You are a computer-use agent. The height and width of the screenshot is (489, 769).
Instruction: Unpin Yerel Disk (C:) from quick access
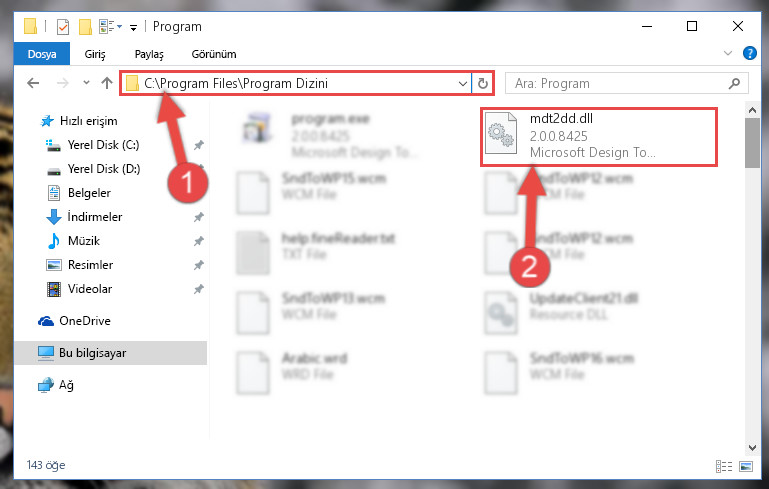tap(199, 145)
